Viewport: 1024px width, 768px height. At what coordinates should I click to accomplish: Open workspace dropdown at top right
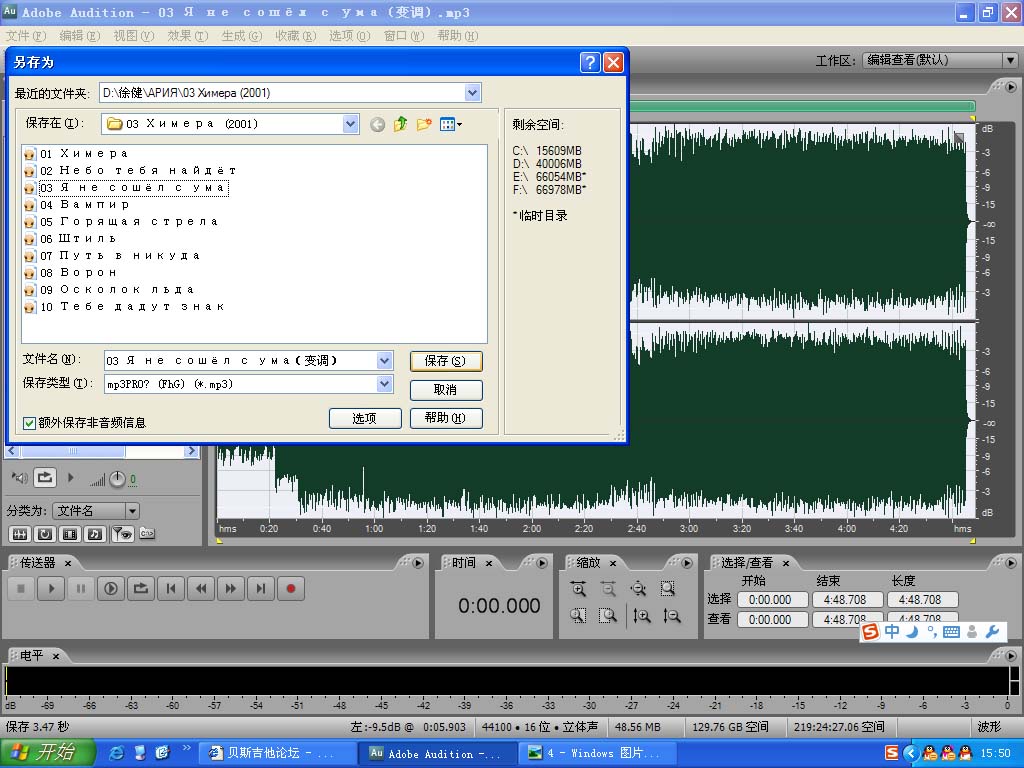[x=1010, y=60]
